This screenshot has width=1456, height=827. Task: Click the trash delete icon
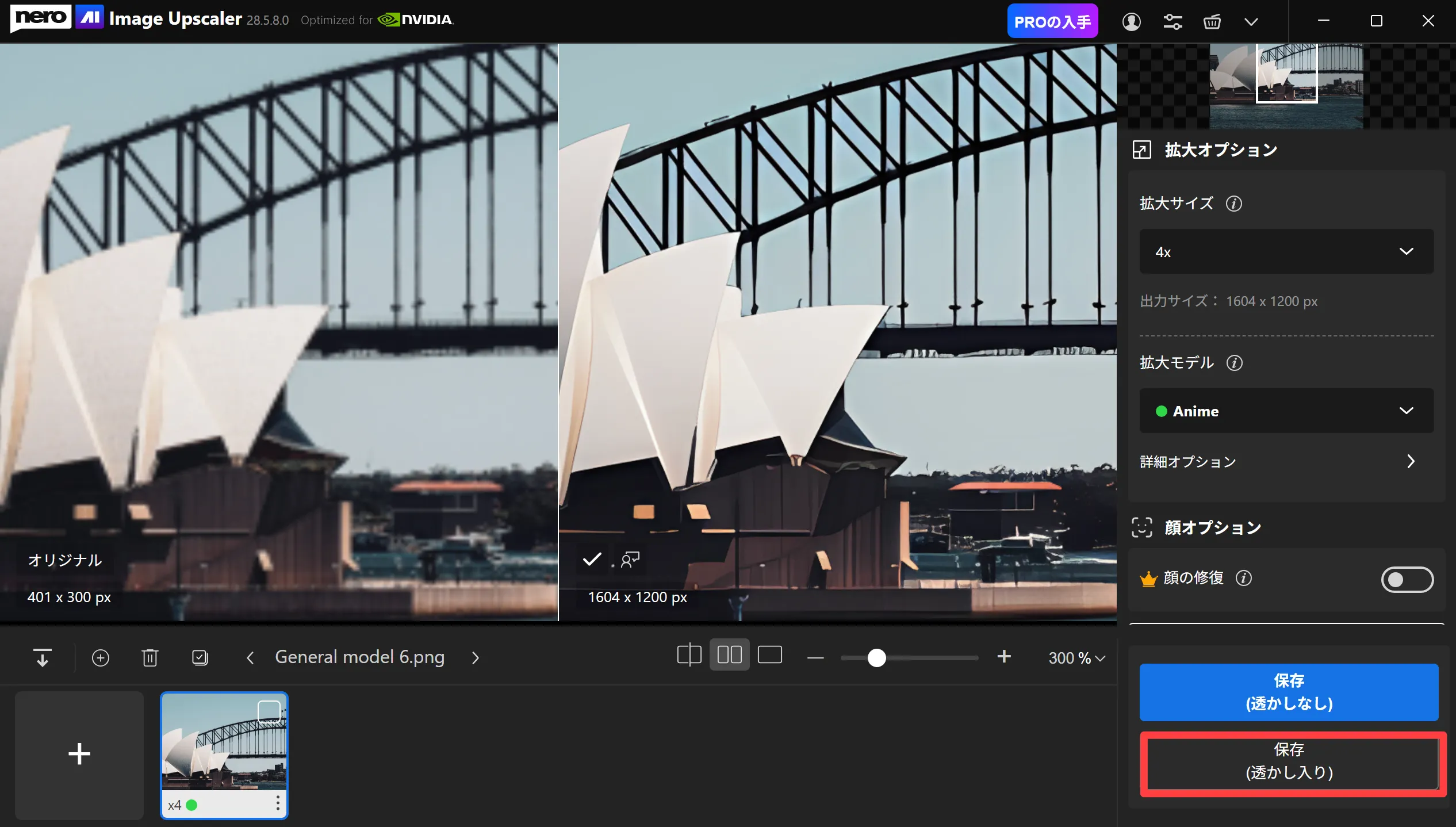(x=150, y=657)
